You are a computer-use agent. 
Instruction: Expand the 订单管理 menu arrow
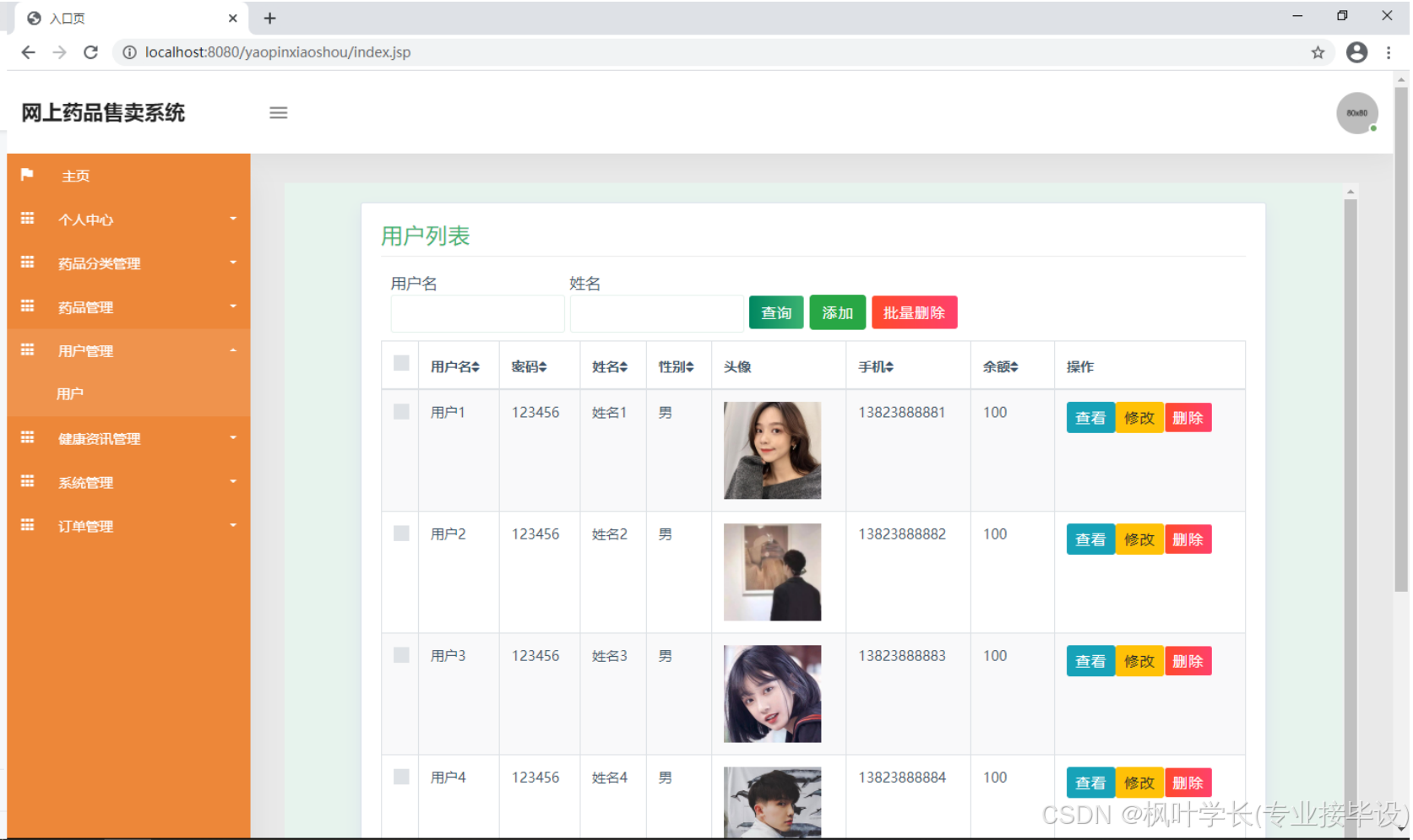tap(233, 525)
